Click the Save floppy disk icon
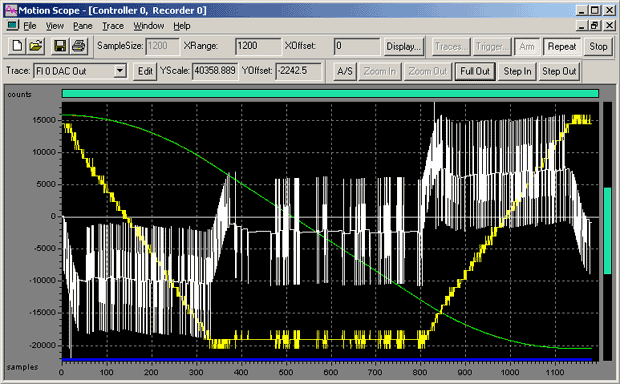 (60, 46)
